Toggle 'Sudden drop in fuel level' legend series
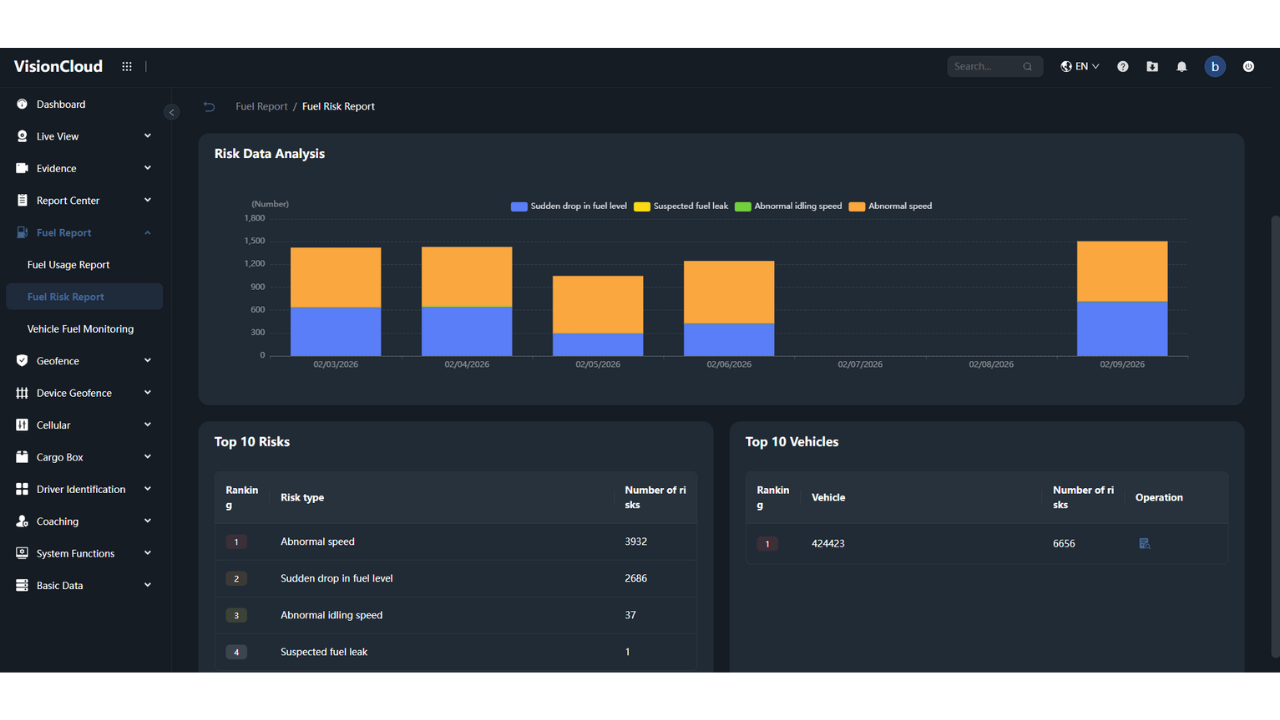 [569, 207]
